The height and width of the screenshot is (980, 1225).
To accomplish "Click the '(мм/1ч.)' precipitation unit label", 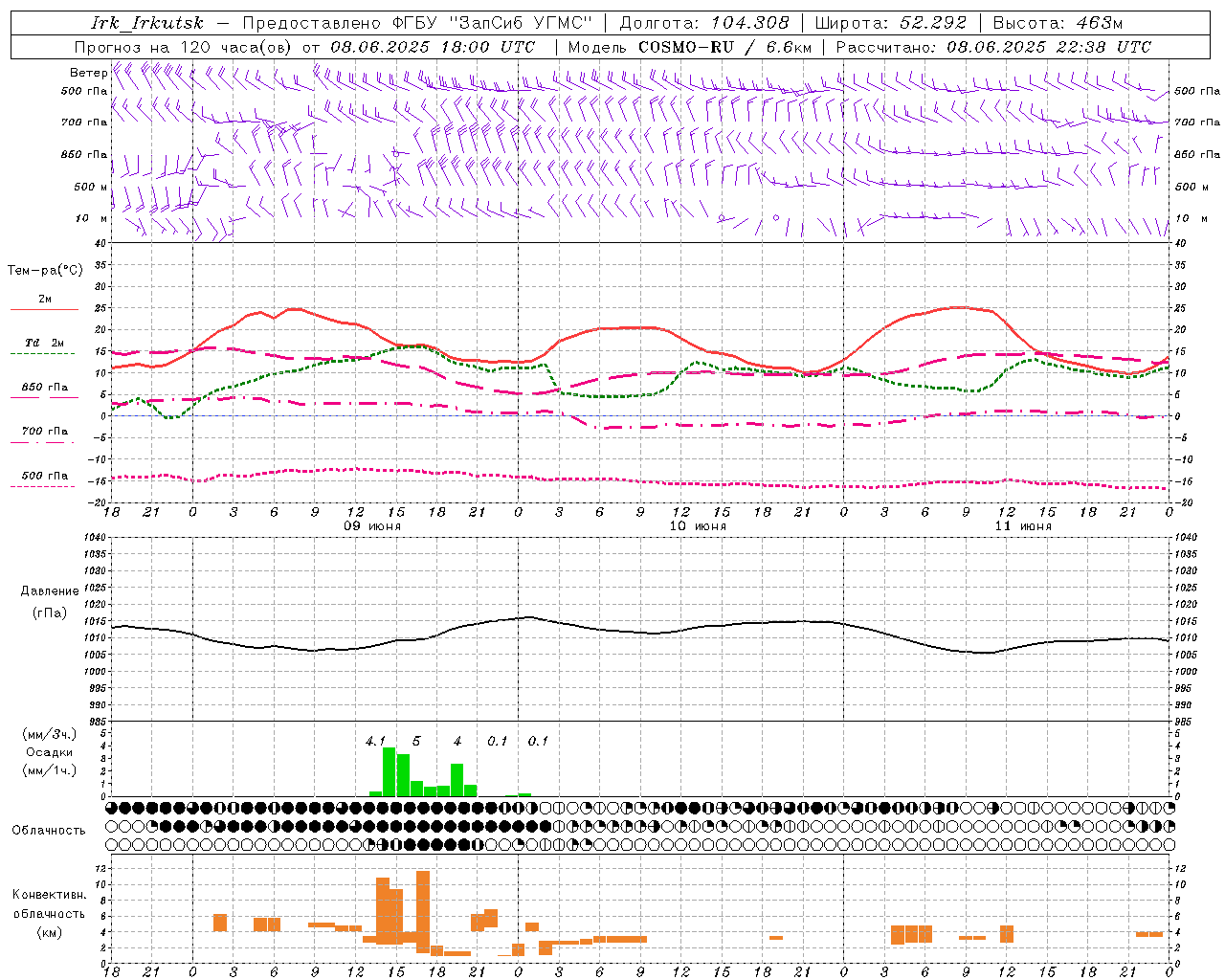I will (x=50, y=770).
